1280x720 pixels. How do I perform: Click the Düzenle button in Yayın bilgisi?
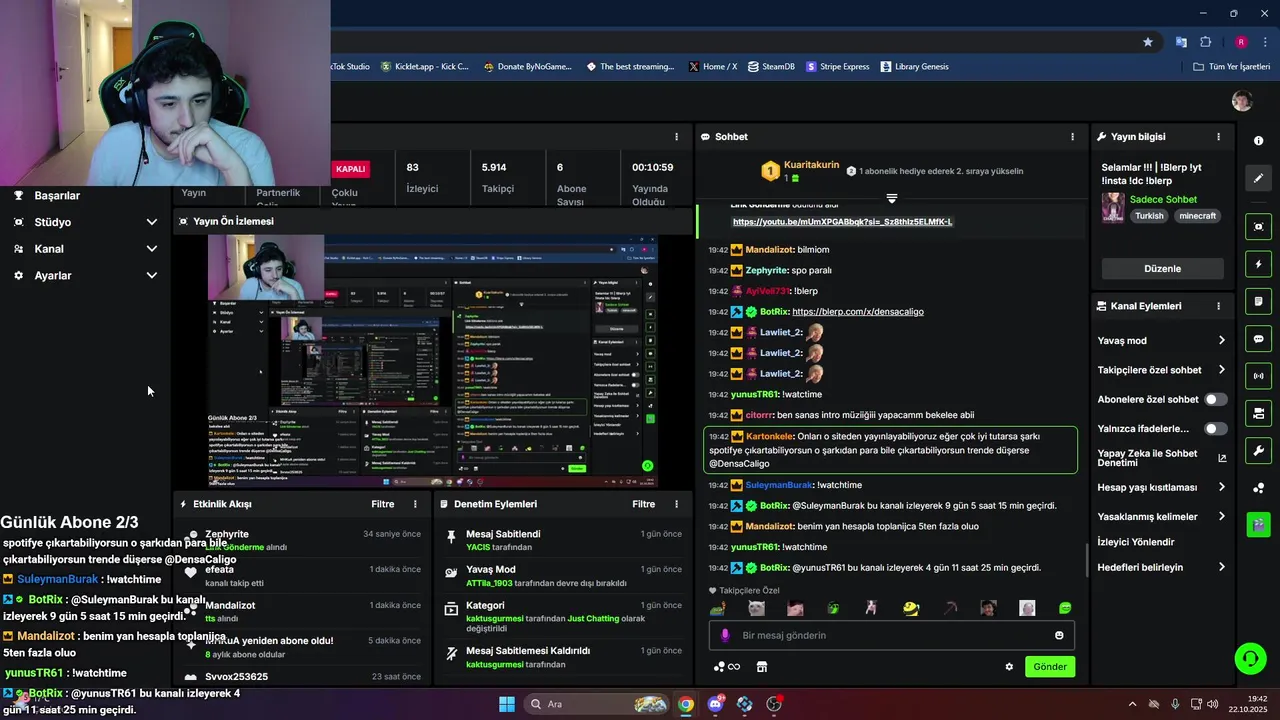pyautogui.click(x=1162, y=269)
